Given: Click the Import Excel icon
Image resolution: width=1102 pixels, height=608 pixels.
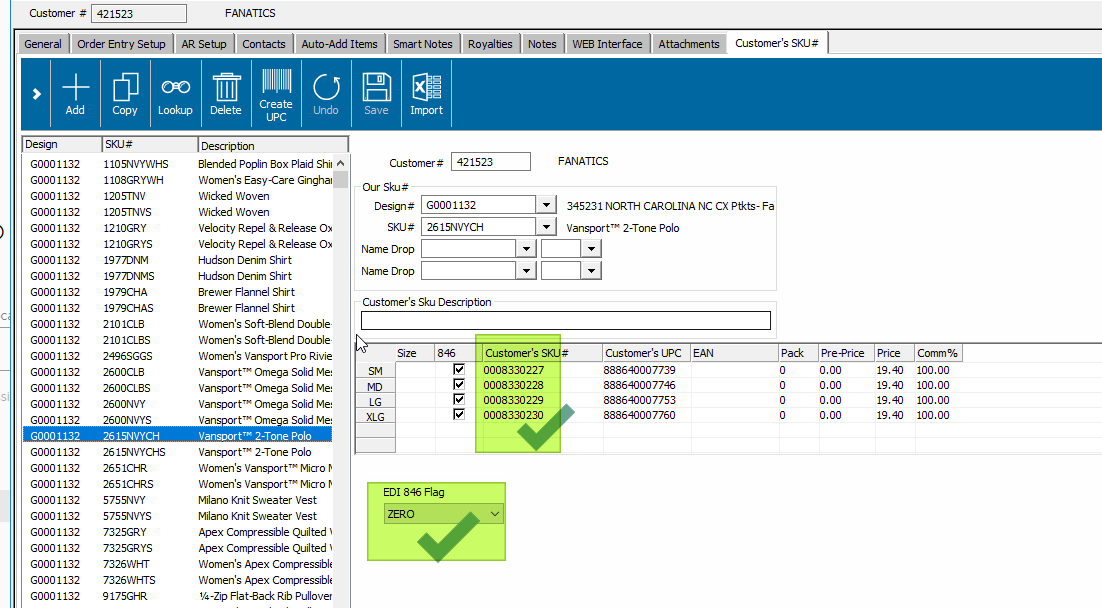Looking at the screenshot, I should pos(427,93).
